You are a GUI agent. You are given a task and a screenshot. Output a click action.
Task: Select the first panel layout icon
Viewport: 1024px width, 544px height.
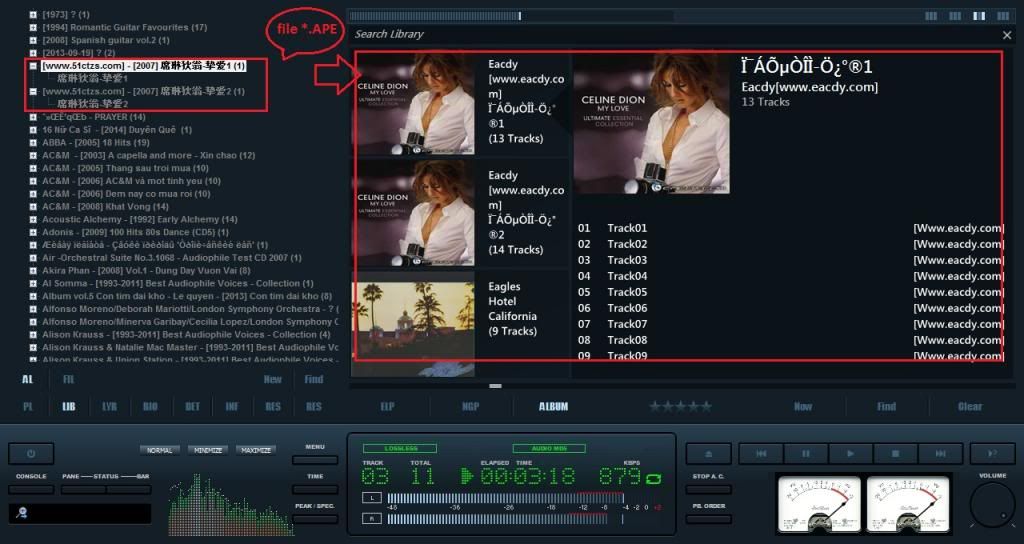(931, 16)
